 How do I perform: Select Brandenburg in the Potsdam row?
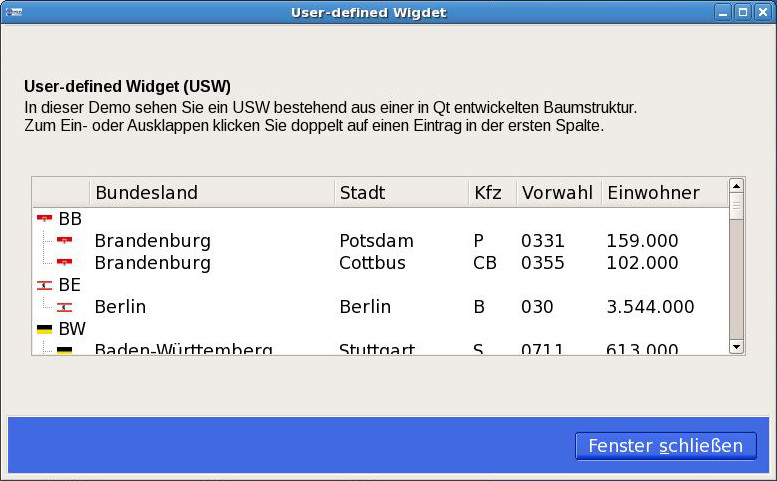point(153,241)
